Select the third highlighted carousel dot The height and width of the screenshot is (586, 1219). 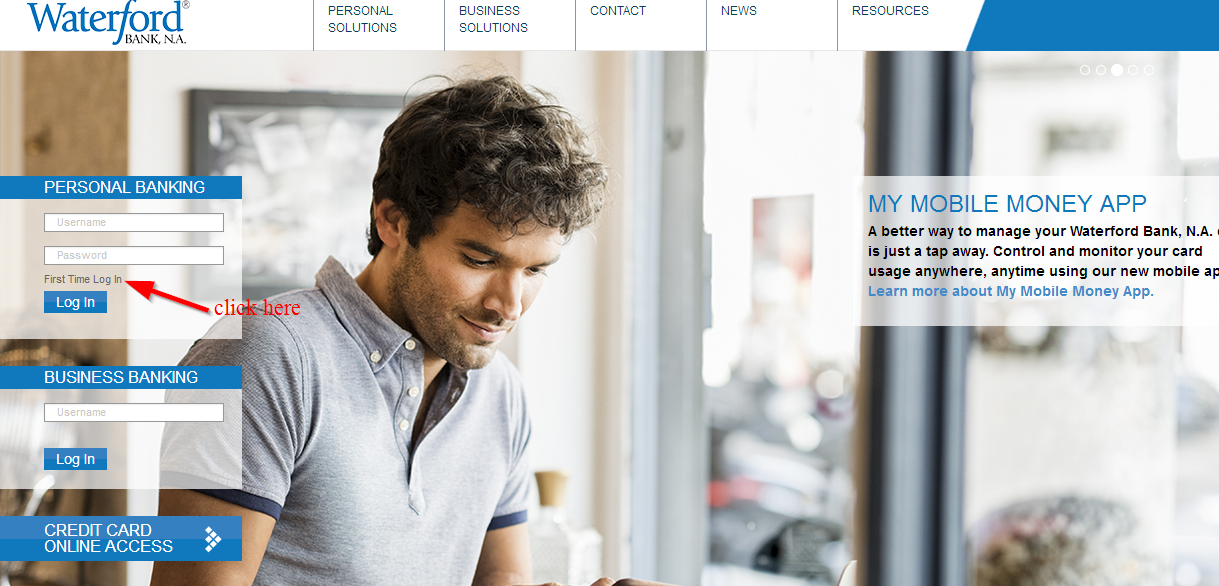point(1117,70)
